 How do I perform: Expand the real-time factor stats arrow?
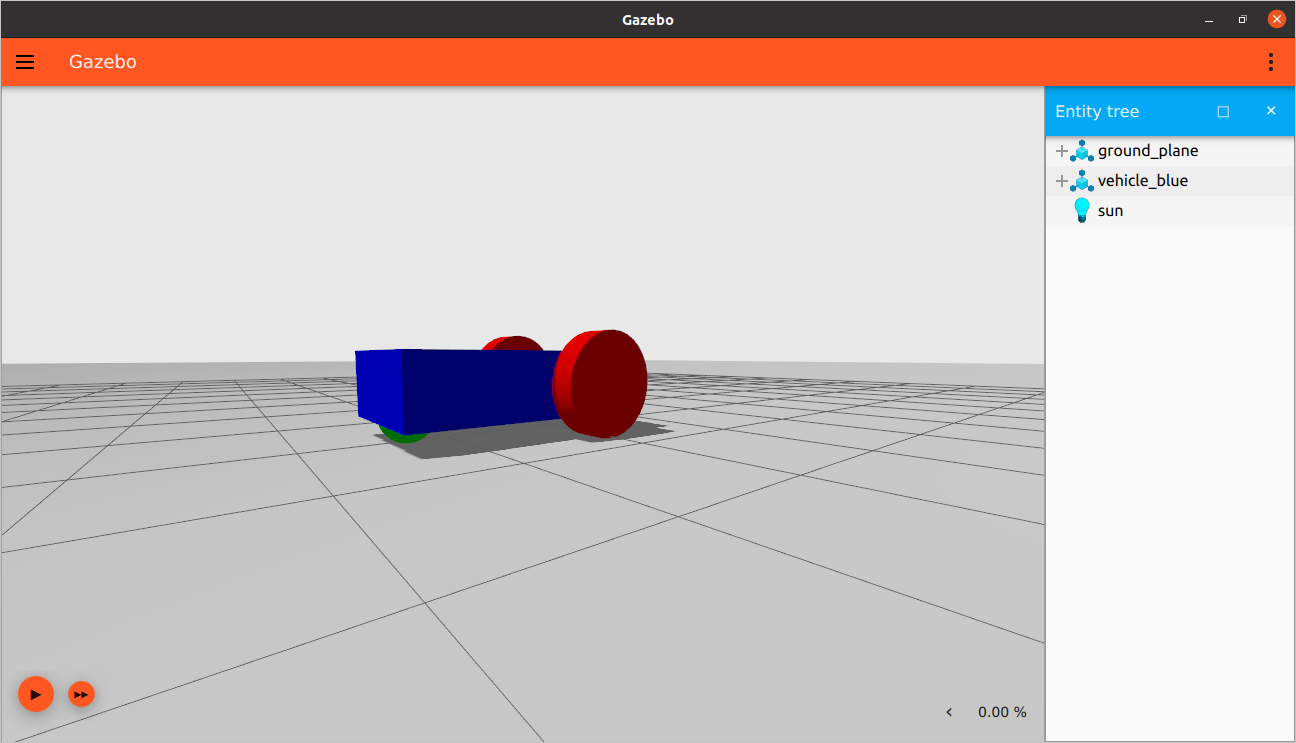949,712
